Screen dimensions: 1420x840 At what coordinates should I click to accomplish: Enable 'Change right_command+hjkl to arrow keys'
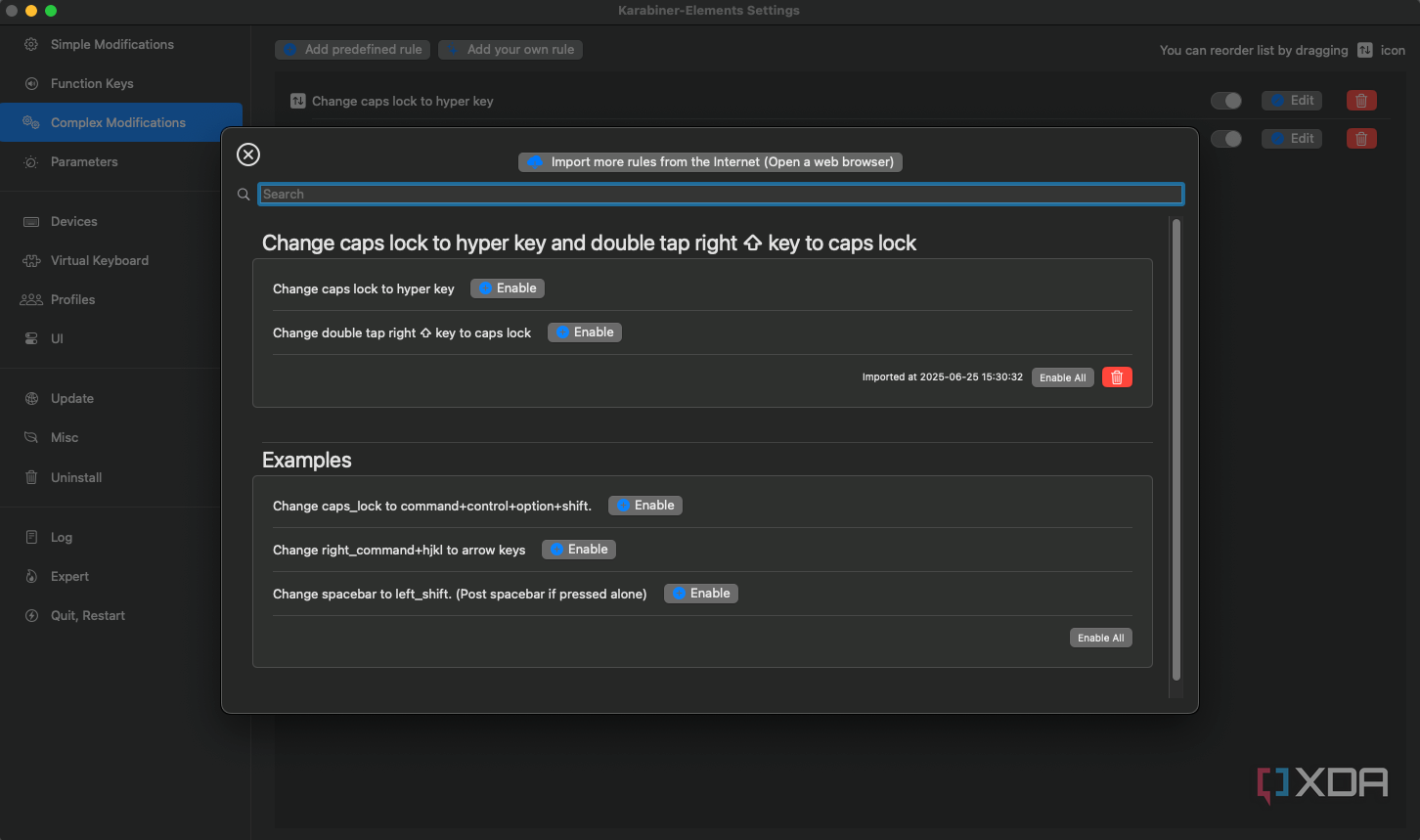[x=579, y=550]
